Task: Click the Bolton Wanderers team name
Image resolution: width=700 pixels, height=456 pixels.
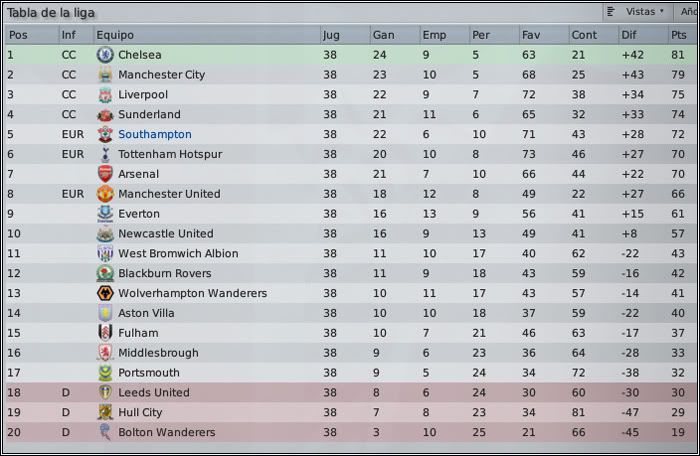Action: [167, 432]
